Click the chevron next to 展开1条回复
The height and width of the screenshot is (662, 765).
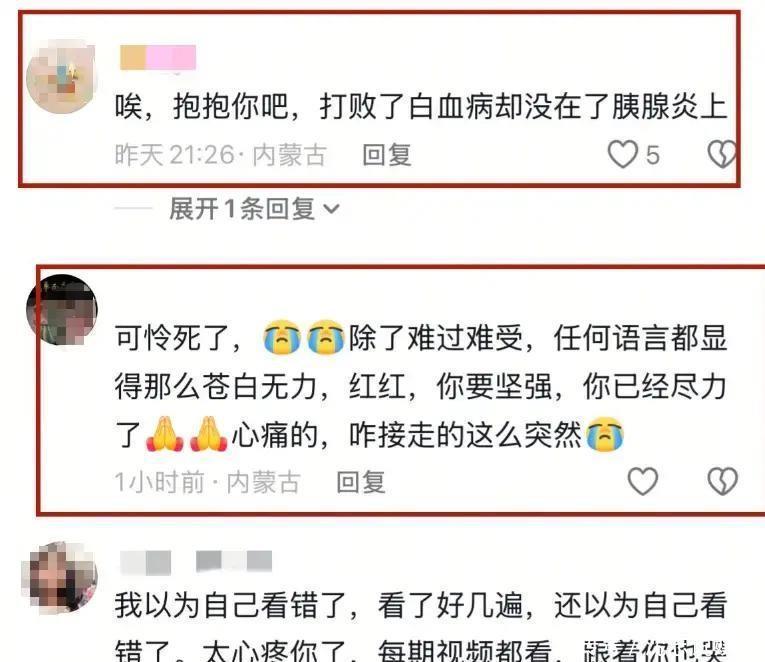click(331, 209)
